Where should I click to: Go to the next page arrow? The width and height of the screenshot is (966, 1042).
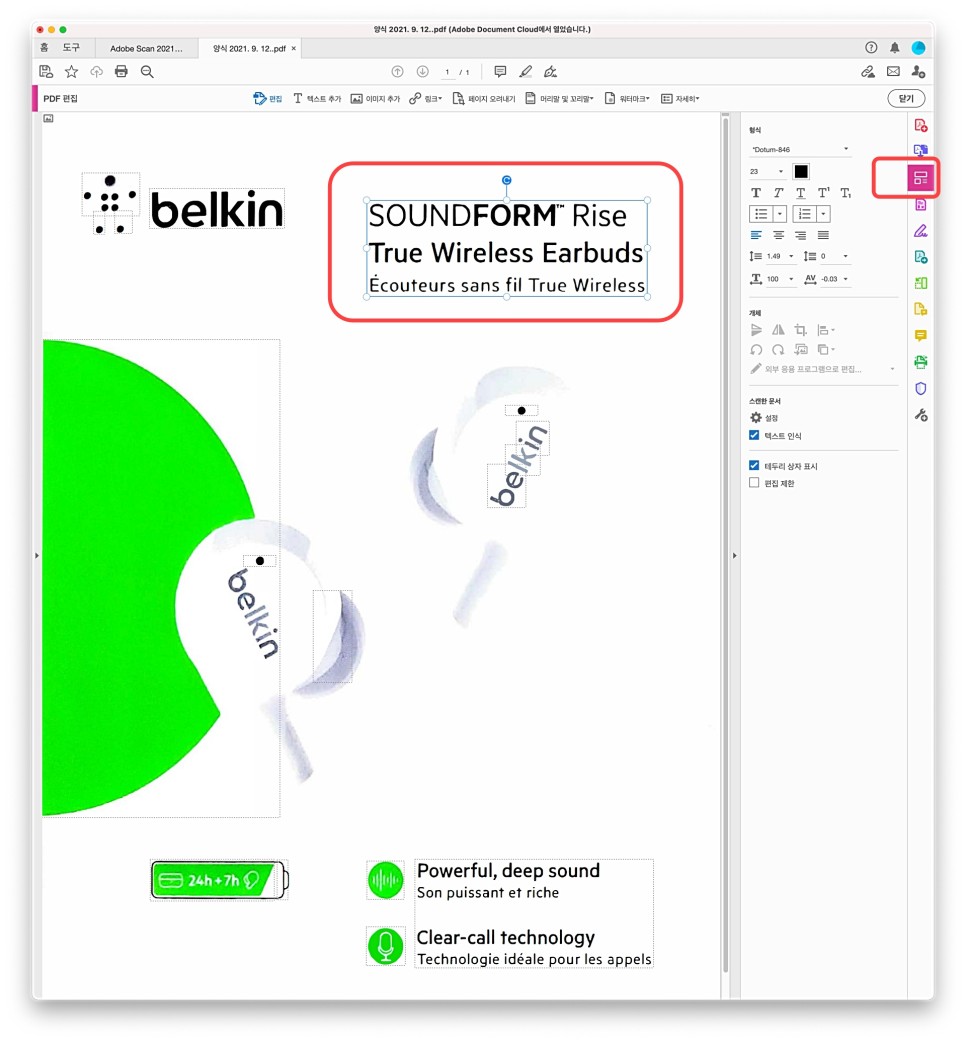point(422,72)
